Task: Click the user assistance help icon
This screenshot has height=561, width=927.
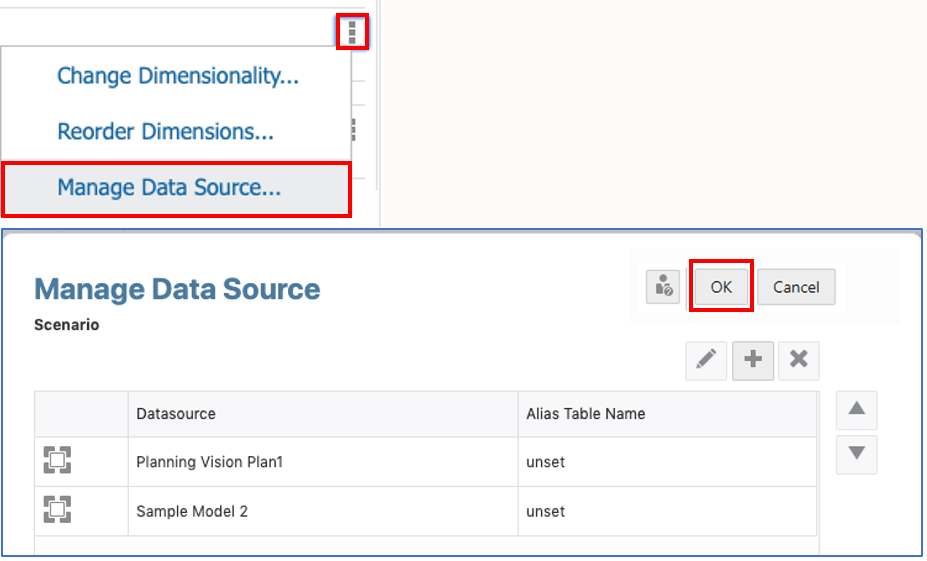Action: [664, 287]
